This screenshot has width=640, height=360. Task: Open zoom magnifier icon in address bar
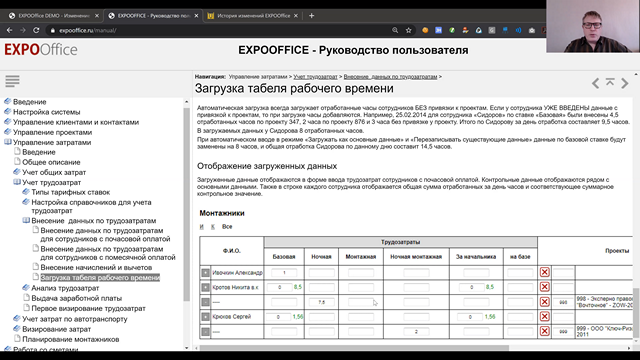(395, 30)
